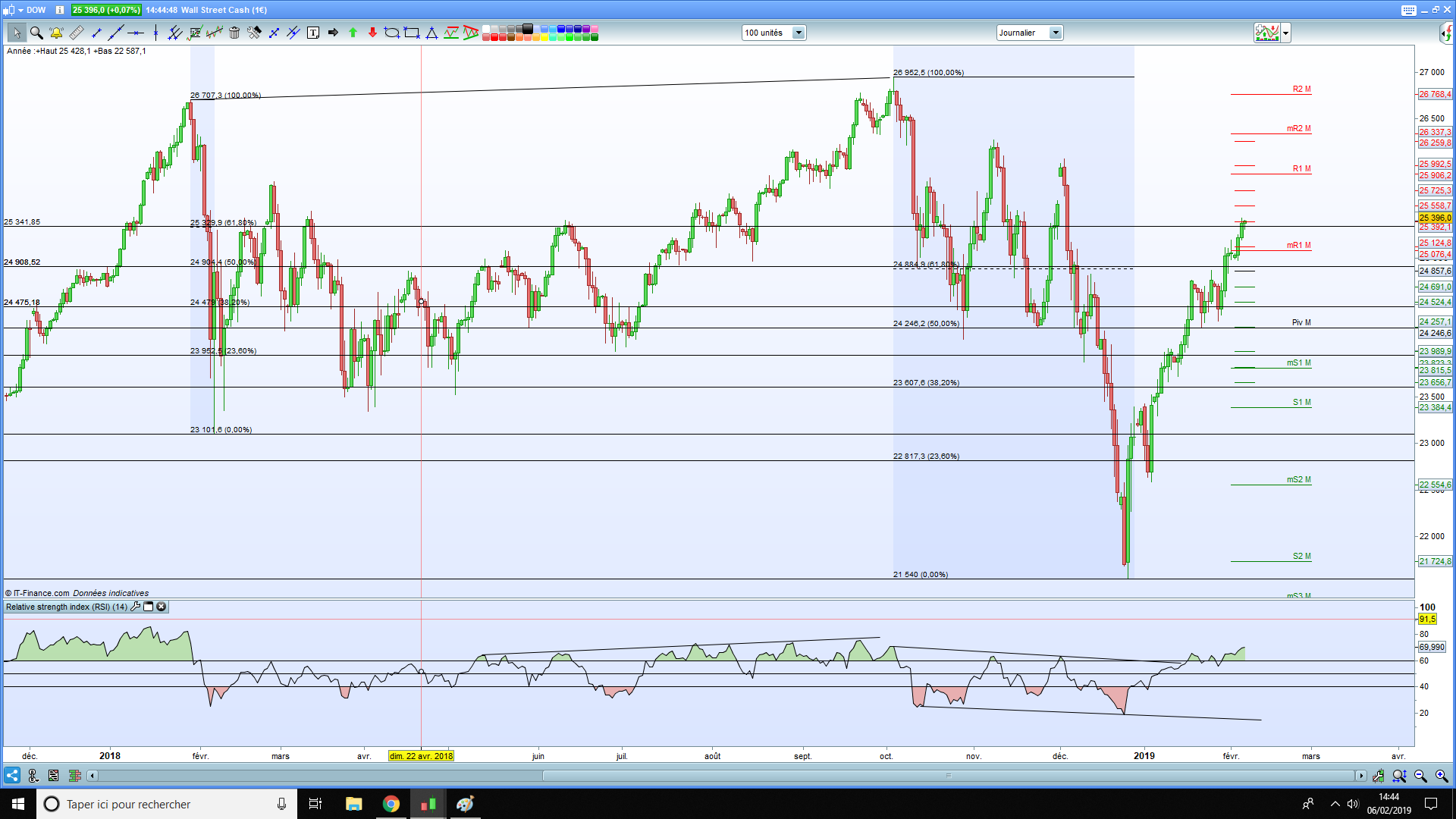Select the text annotation tool
The height and width of the screenshot is (819, 1456).
[313, 33]
